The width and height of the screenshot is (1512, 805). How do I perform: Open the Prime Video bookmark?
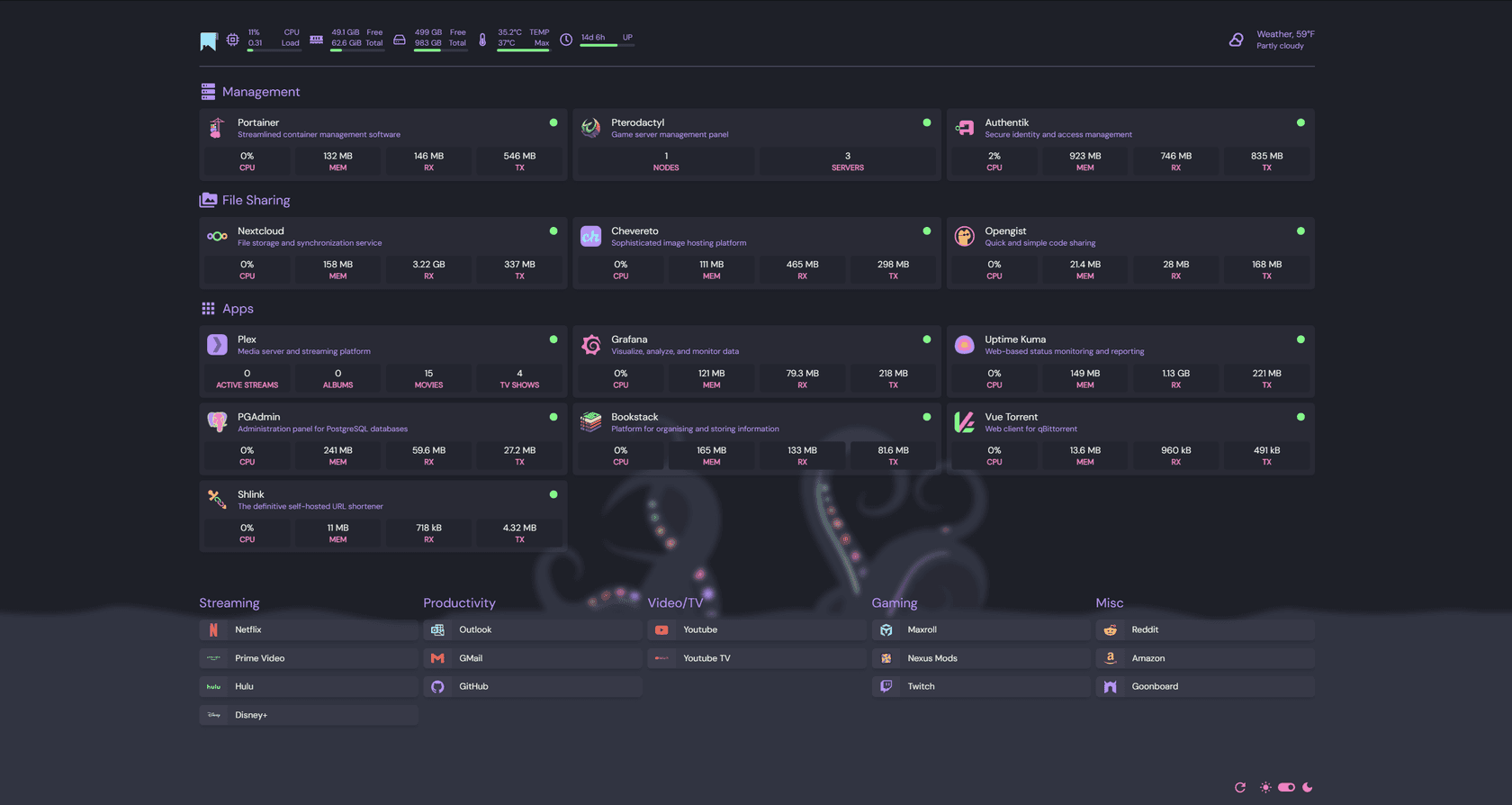309,658
